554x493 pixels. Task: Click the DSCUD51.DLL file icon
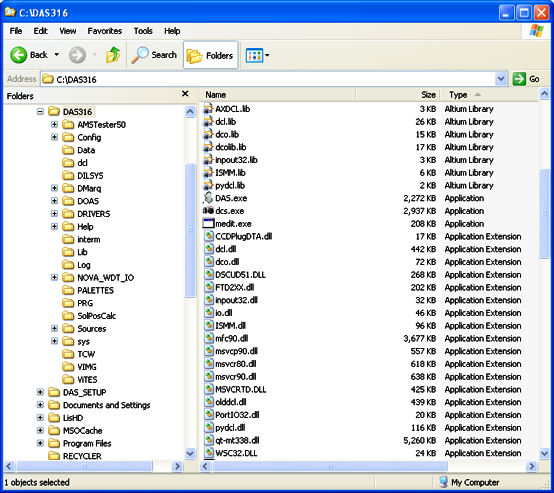[x=209, y=275]
